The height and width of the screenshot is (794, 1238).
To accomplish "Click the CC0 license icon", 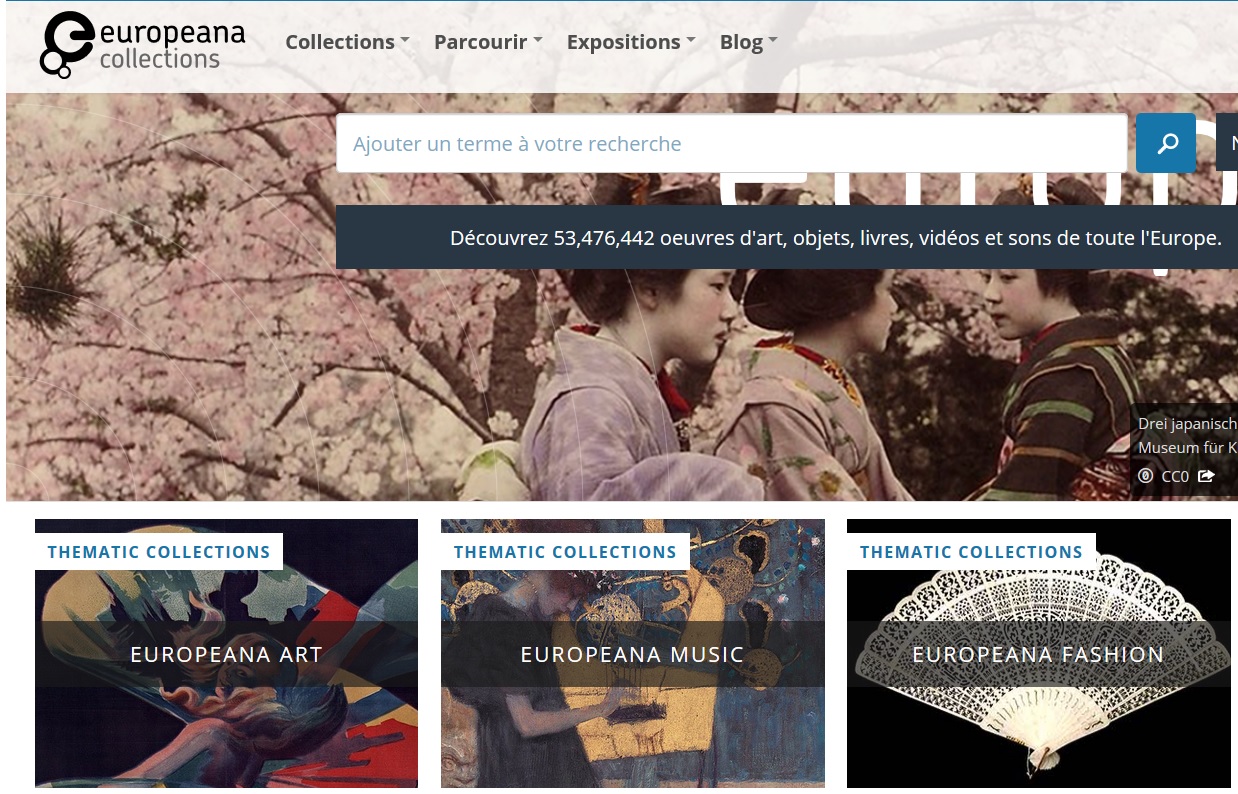I will (x=1146, y=476).
